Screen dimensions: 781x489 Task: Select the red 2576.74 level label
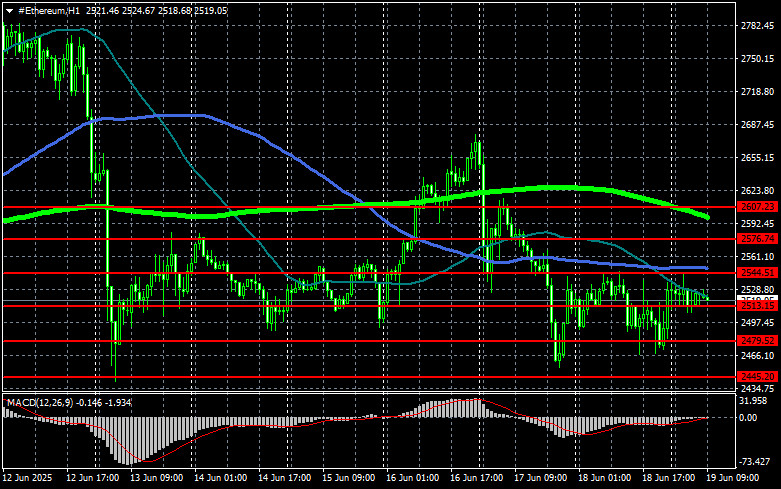tap(758, 239)
